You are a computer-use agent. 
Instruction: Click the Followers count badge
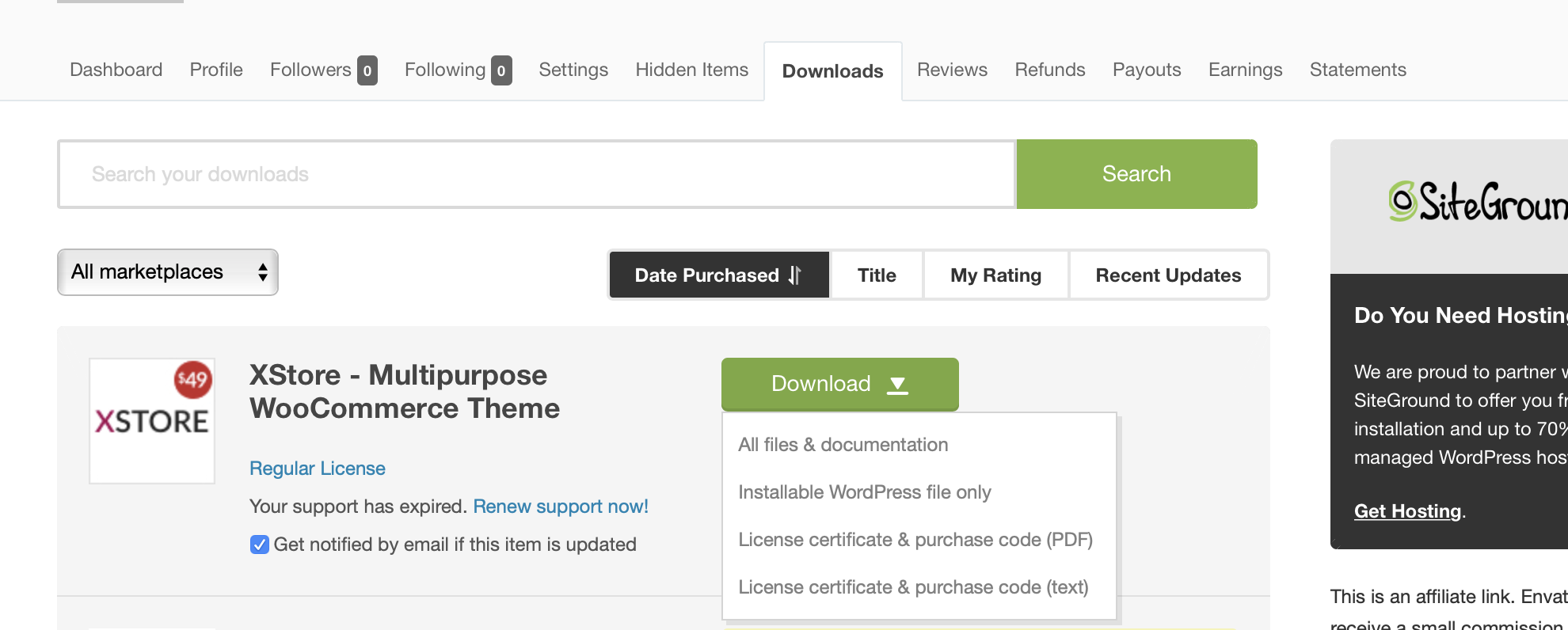[x=367, y=70]
